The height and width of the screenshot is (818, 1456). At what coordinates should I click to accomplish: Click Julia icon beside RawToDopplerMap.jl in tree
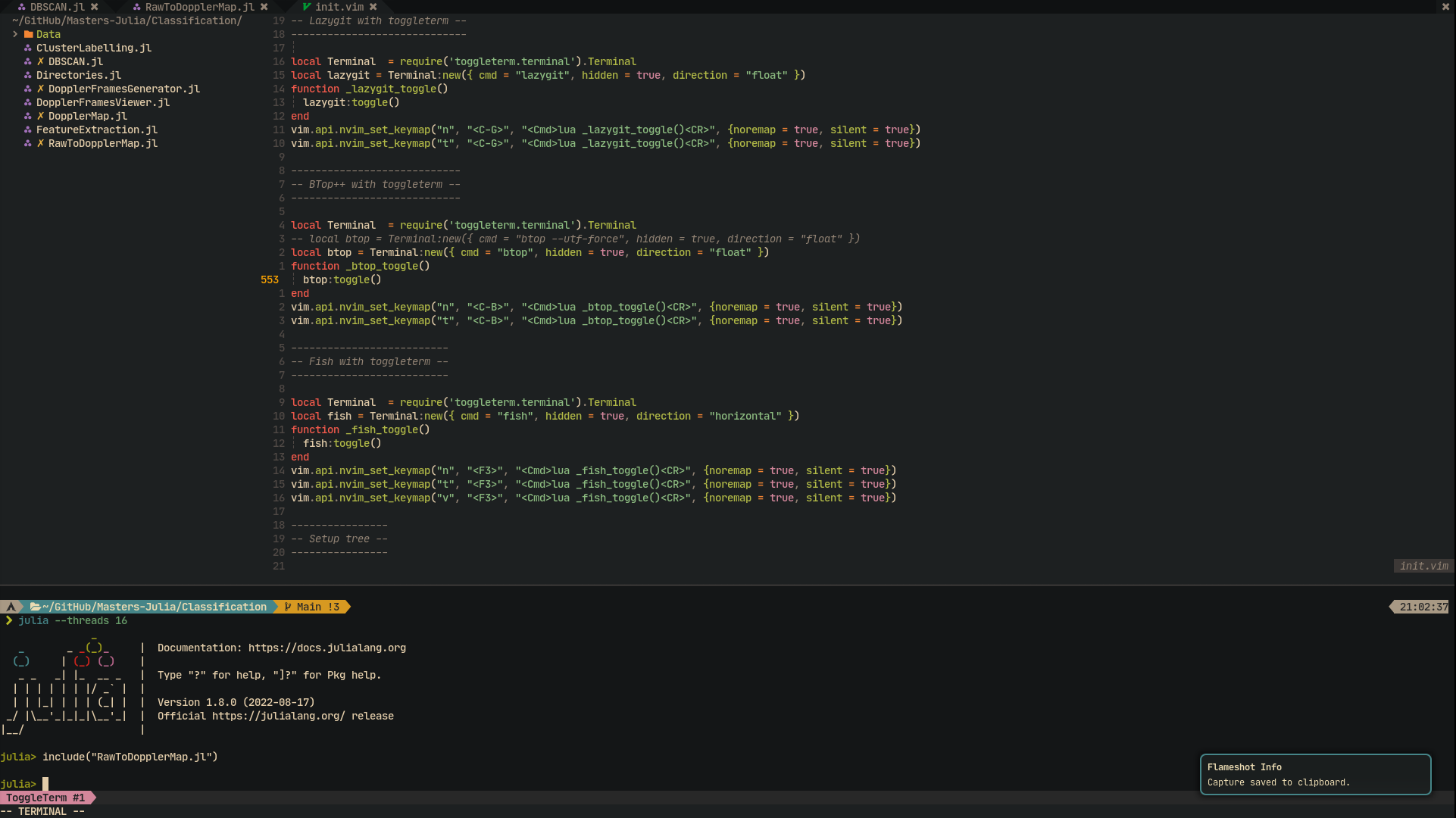pyautogui.click(x=28, y=143)
